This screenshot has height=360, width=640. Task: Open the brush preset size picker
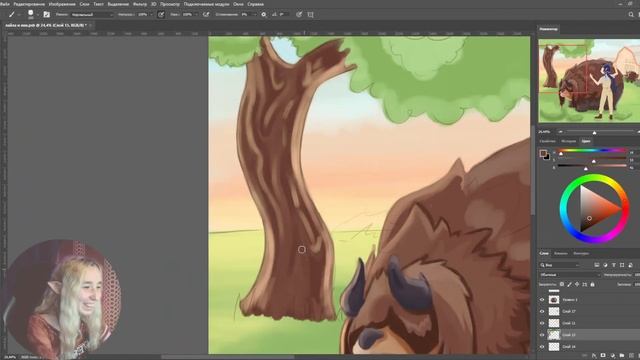tap(31, 14)
